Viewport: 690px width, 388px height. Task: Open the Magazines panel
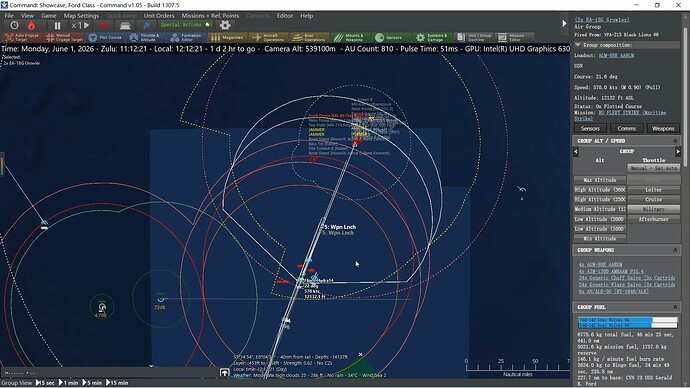click(x=227, y=38)
